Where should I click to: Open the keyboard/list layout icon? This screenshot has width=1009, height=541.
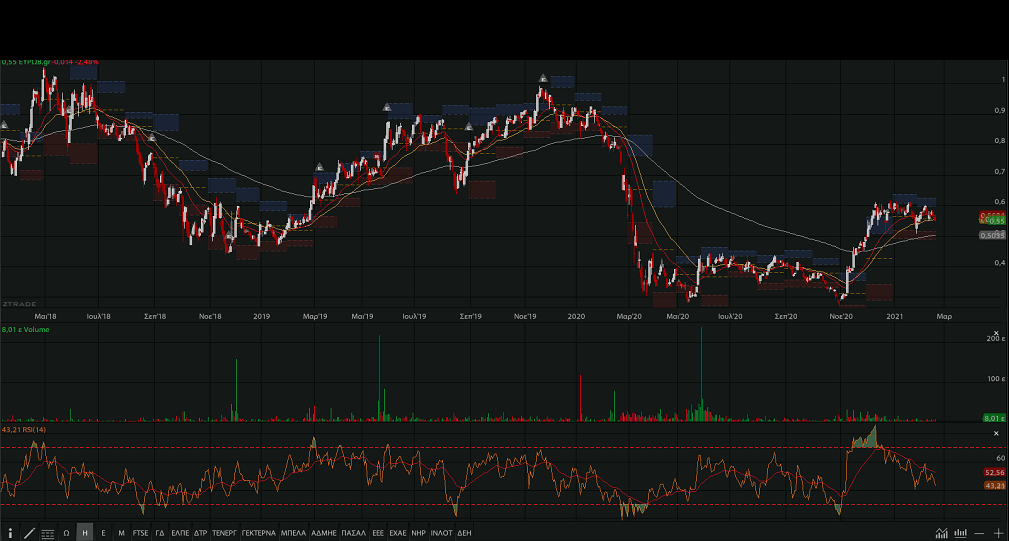[x=48, y=533]
